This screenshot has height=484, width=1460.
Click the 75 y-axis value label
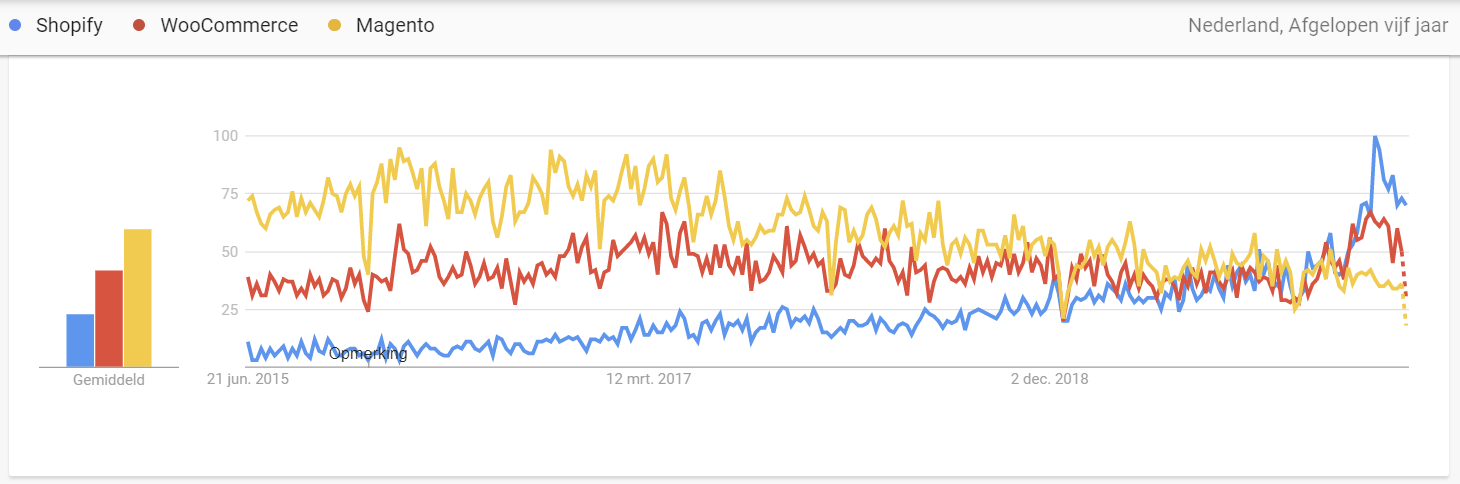point(229,193)
